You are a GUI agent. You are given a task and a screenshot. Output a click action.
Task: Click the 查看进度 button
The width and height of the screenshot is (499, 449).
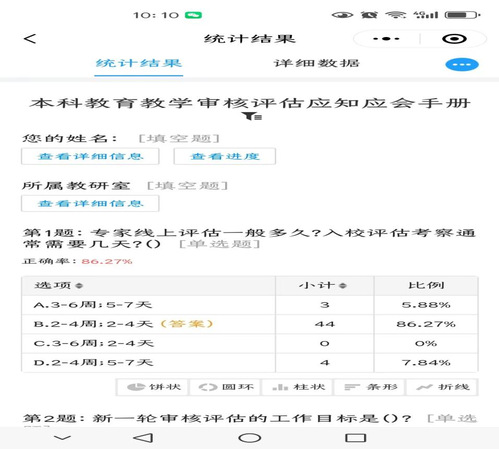pos(225,156)
